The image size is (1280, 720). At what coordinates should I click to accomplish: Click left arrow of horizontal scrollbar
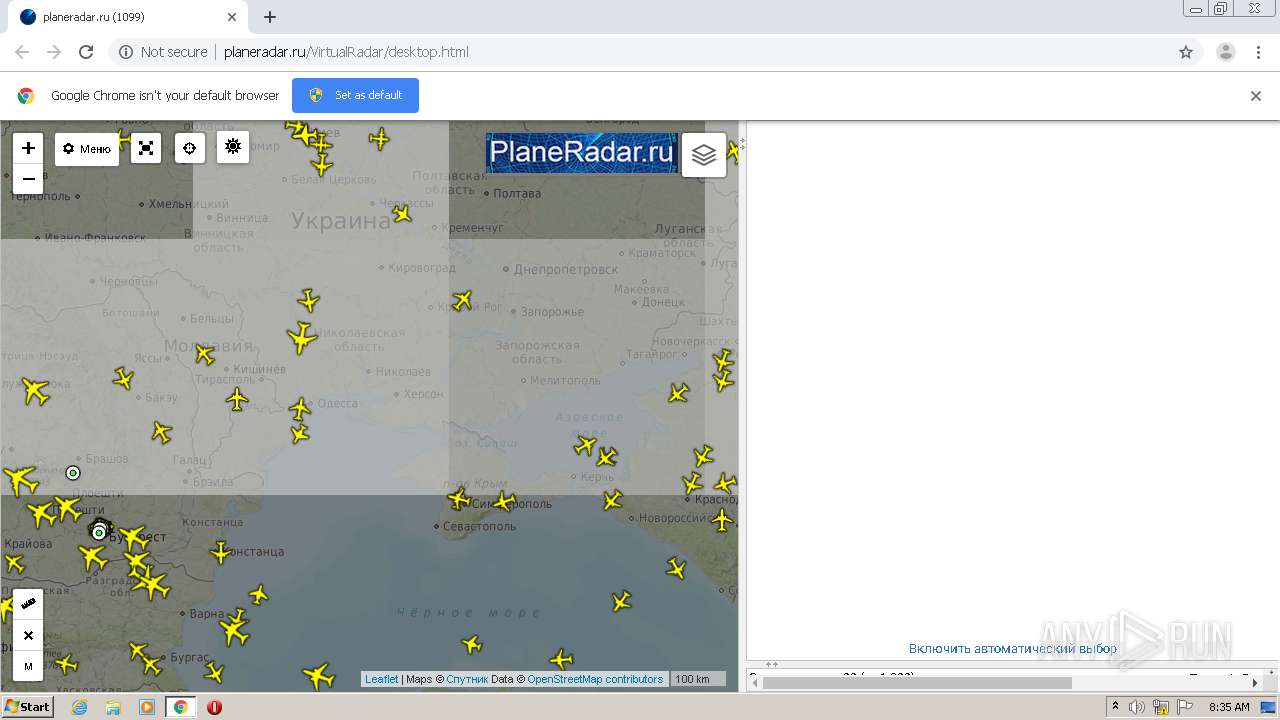coord(754,683)
